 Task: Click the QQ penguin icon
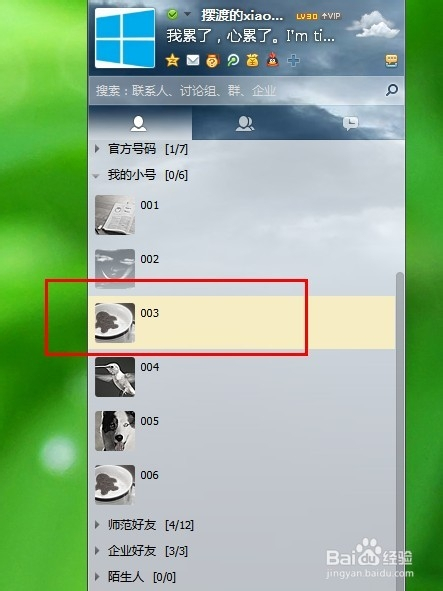tap(272, 60)
